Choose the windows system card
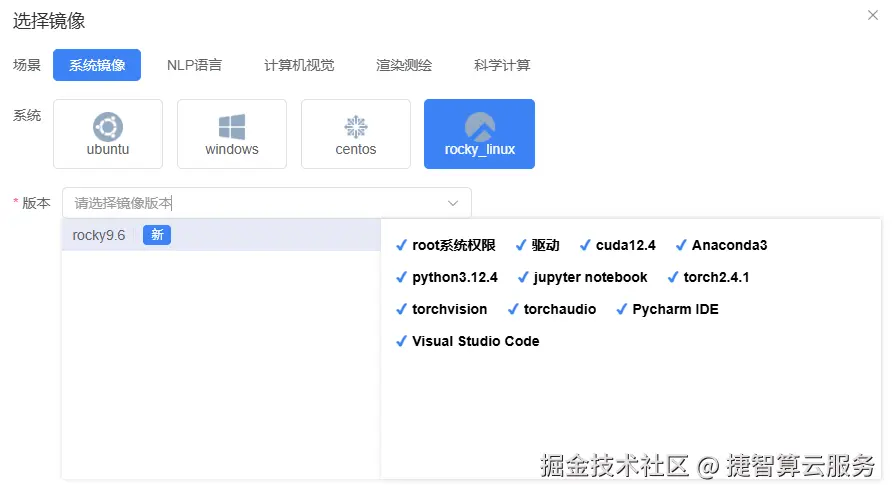Viewport: 892px width, 496px height. coord(232,134)
